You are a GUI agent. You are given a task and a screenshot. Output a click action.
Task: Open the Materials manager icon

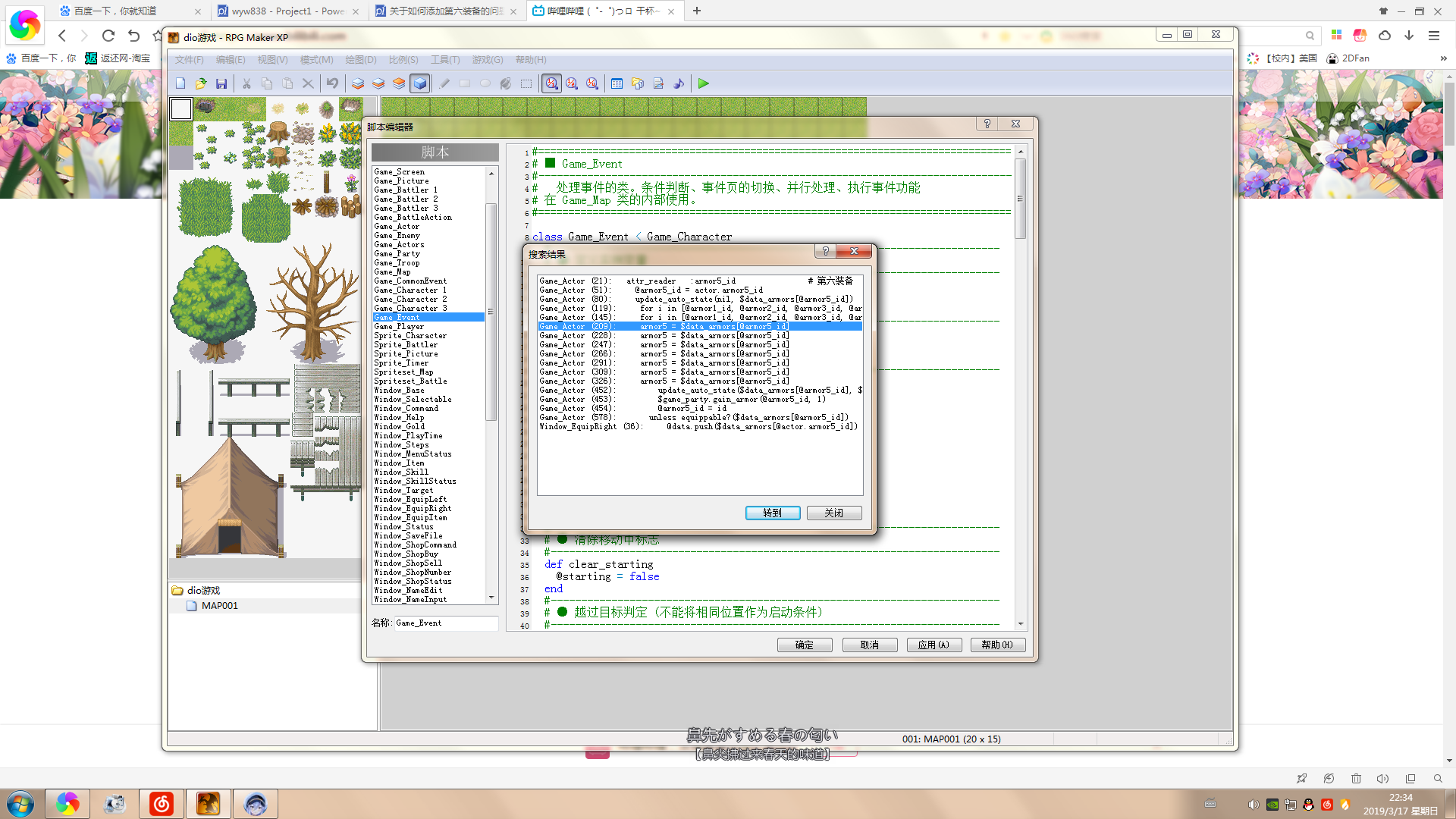[638, 83]
